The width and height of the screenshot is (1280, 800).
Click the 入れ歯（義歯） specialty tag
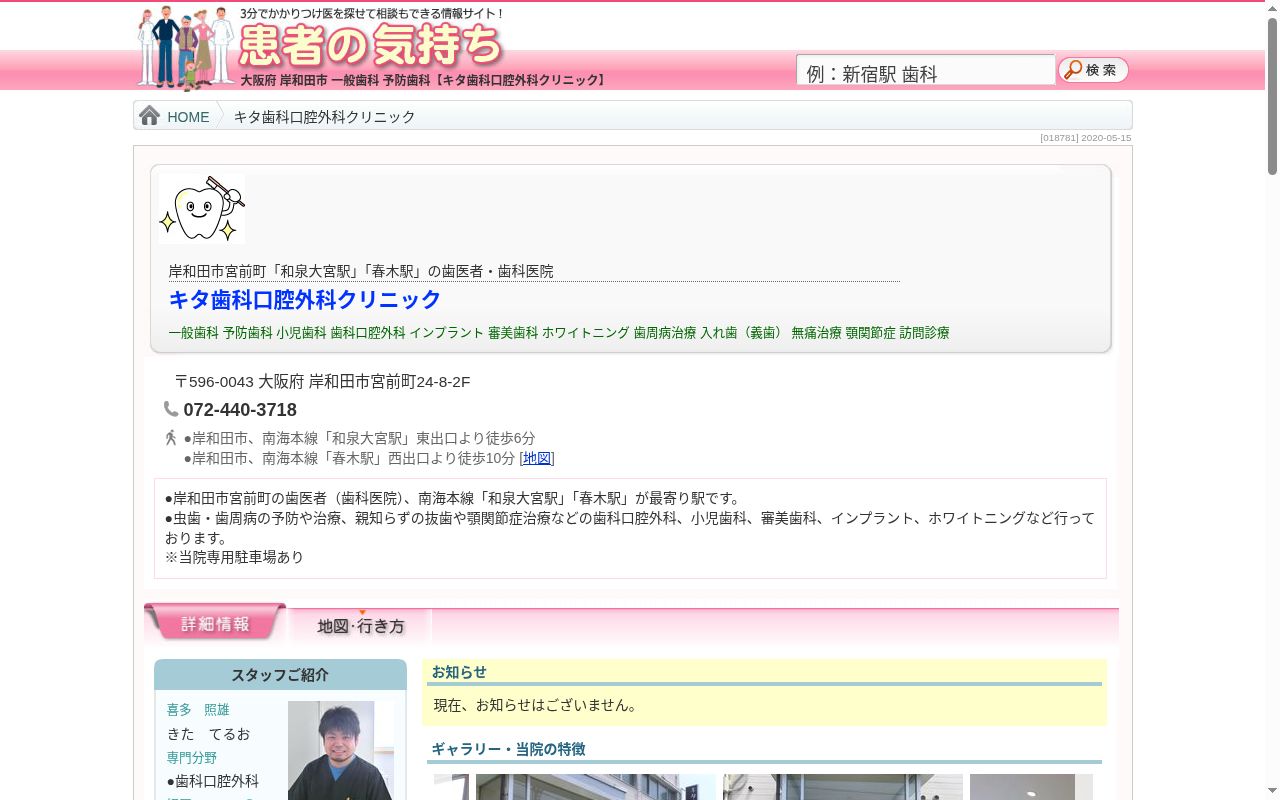point(743,333)
